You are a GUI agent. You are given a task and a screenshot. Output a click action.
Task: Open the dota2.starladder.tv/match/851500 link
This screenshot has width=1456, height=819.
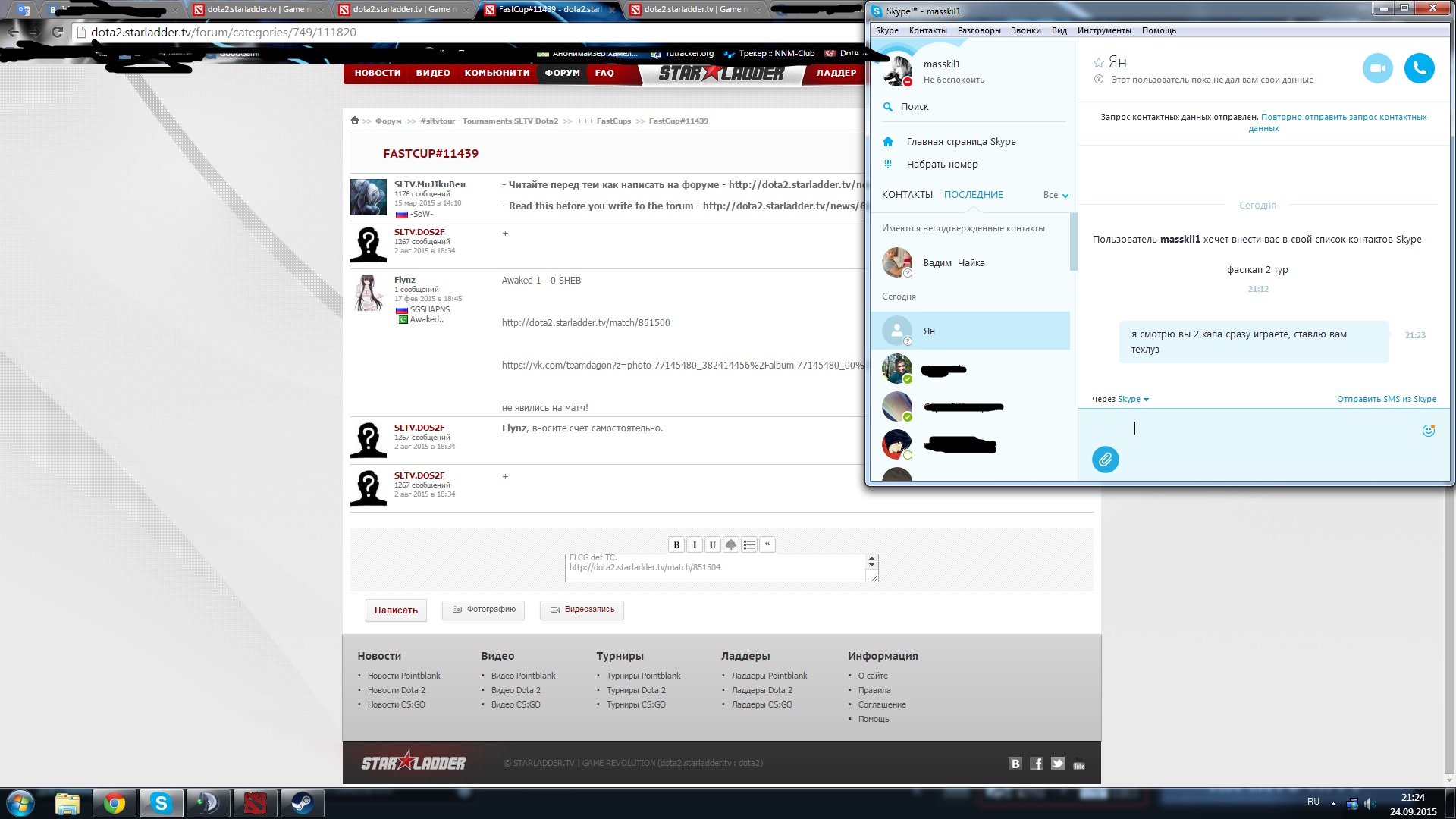coord(585,323)
